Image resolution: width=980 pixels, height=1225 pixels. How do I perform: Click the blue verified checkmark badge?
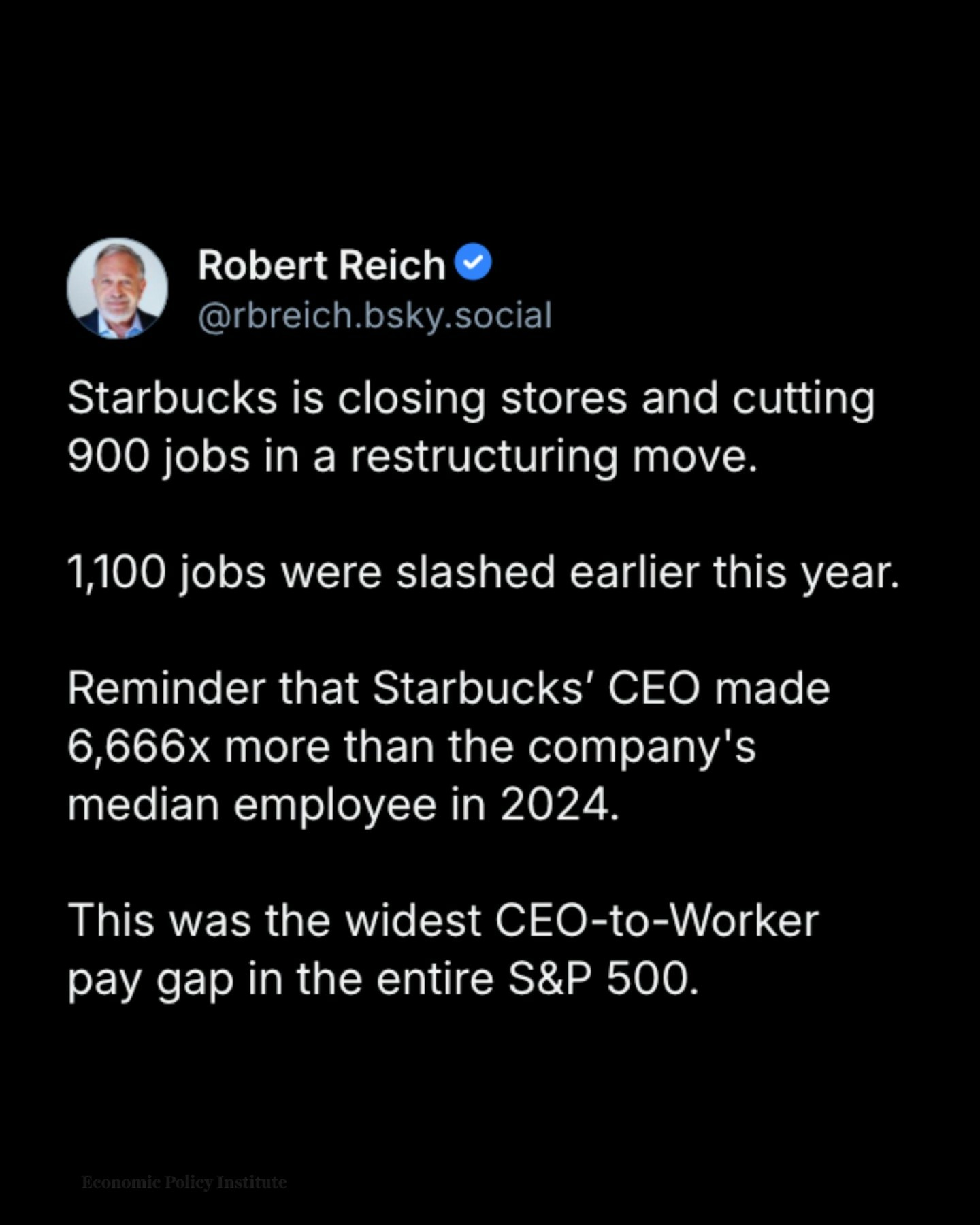(472, 262)
